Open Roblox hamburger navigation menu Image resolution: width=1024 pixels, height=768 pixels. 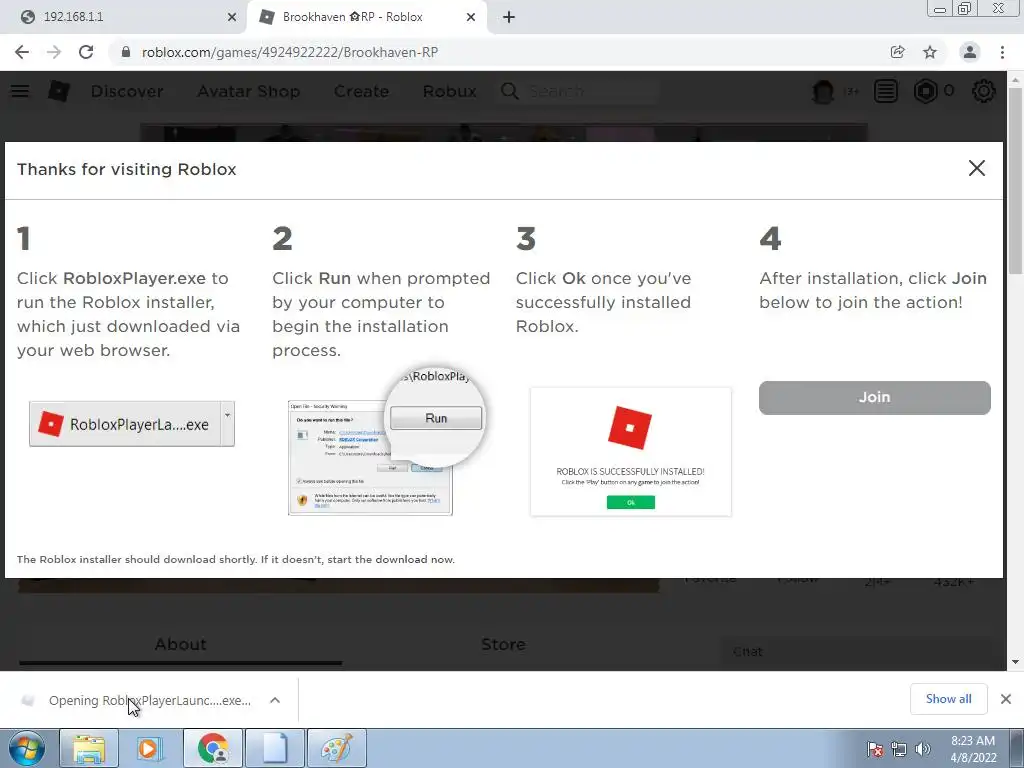click(20, 91)
